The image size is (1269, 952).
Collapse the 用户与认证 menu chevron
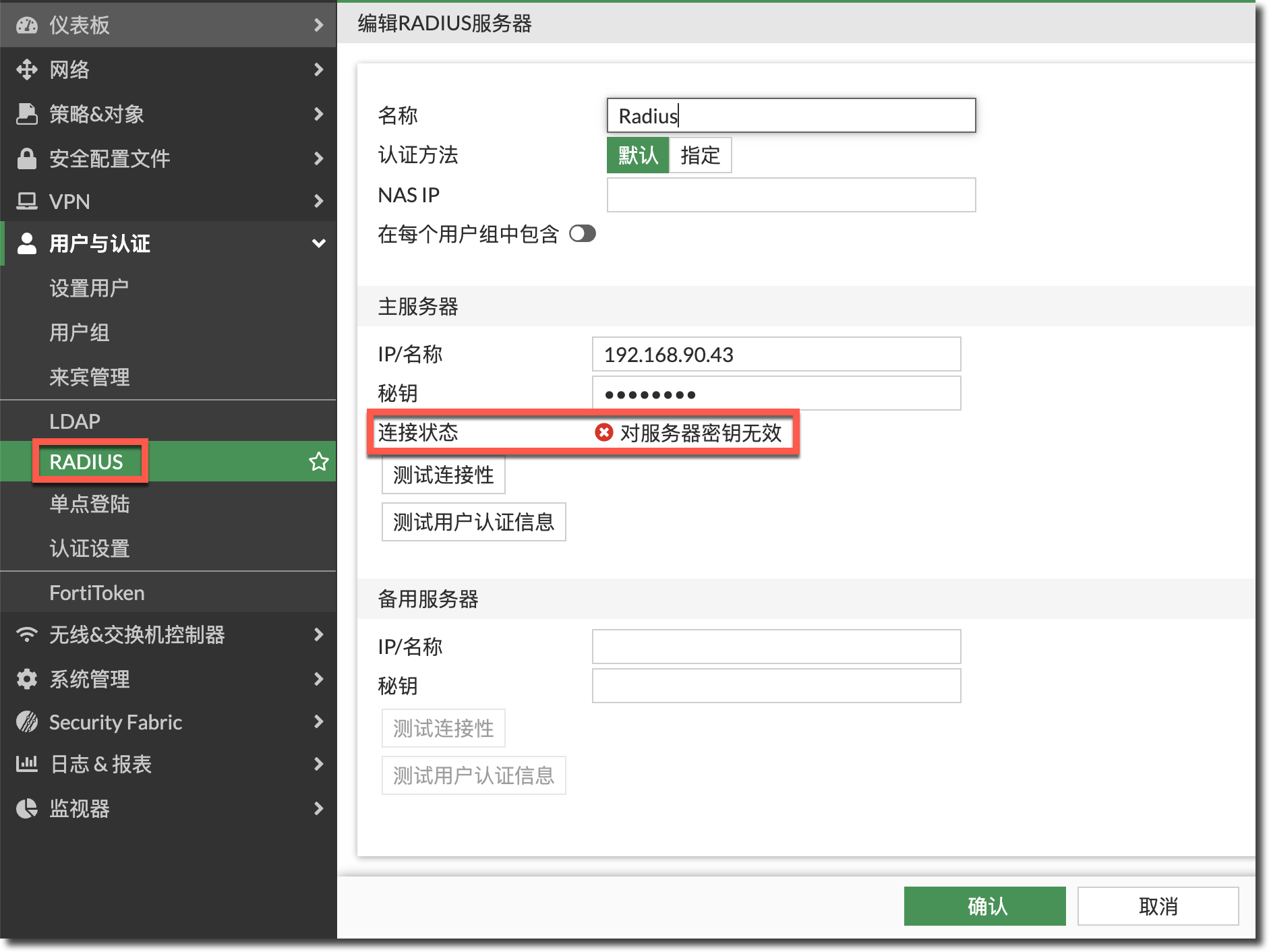coord(319,243)
